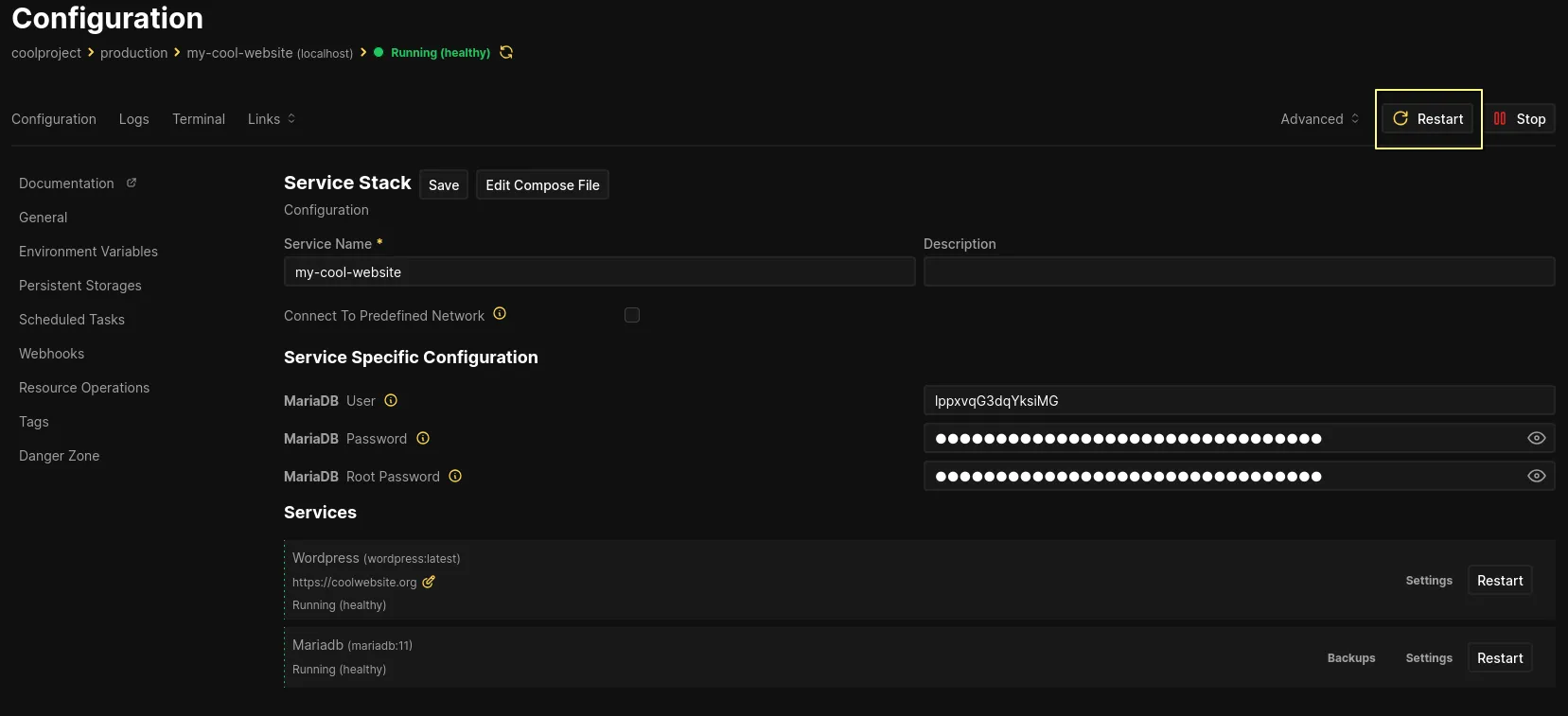Viewport: 1568px width, 716px height.
Task: Click the red Stop button in the header
Action: pos(1520,118)
